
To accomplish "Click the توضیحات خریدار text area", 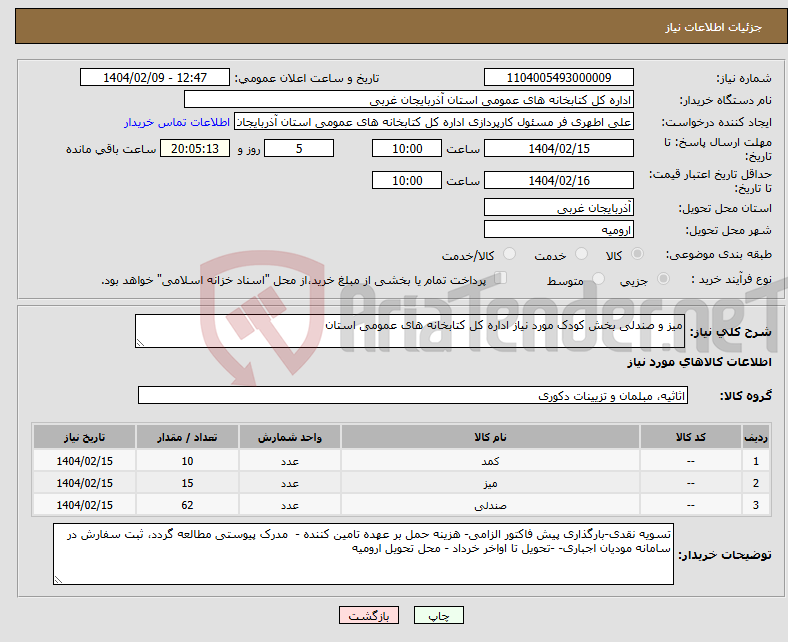I will [363, 554].
